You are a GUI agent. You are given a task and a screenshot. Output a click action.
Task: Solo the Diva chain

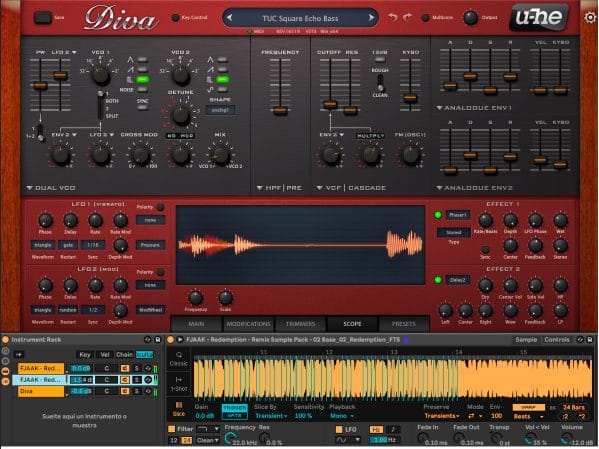[136, 391]
